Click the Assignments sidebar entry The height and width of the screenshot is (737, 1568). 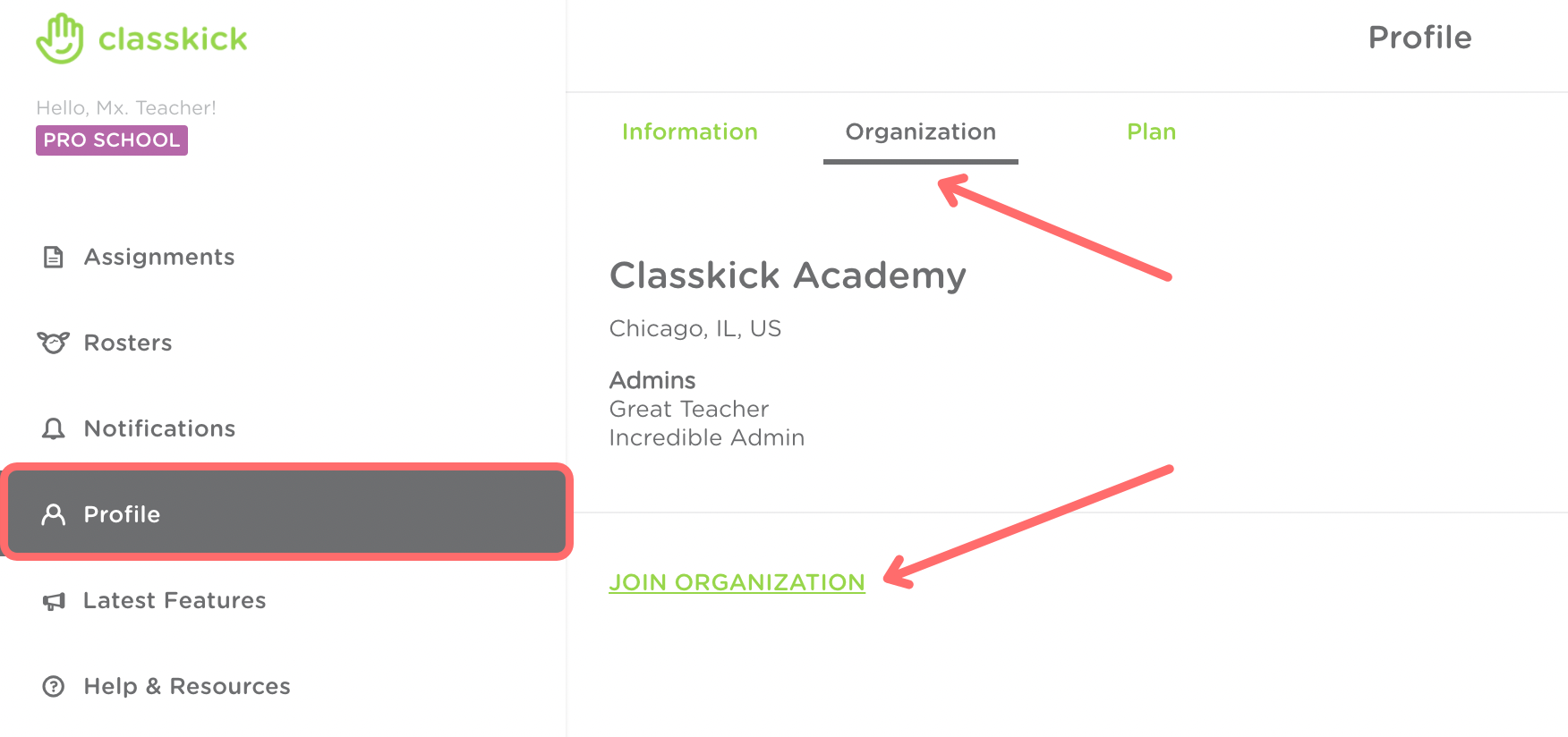[159, 257]
